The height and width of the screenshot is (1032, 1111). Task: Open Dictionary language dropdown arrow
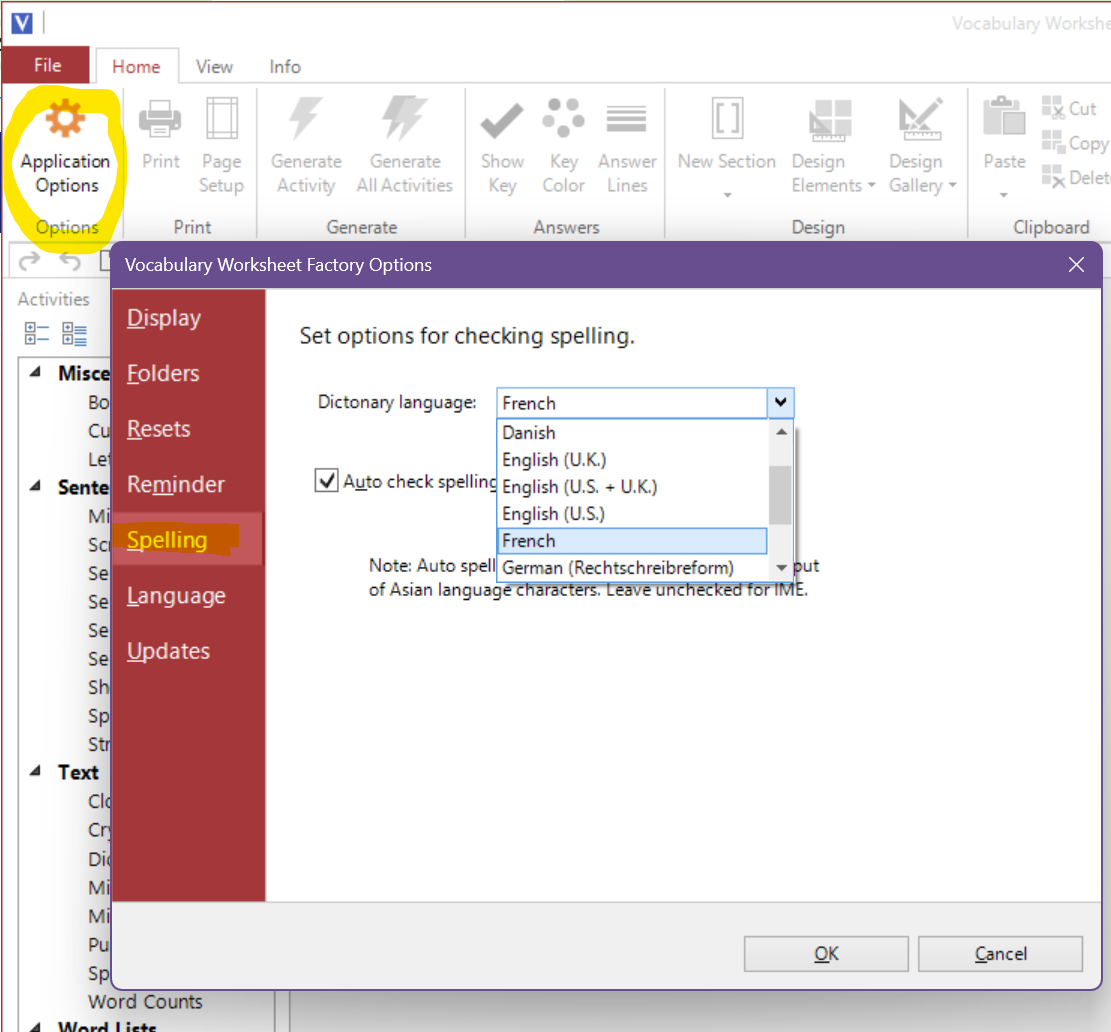pos(780,402)
